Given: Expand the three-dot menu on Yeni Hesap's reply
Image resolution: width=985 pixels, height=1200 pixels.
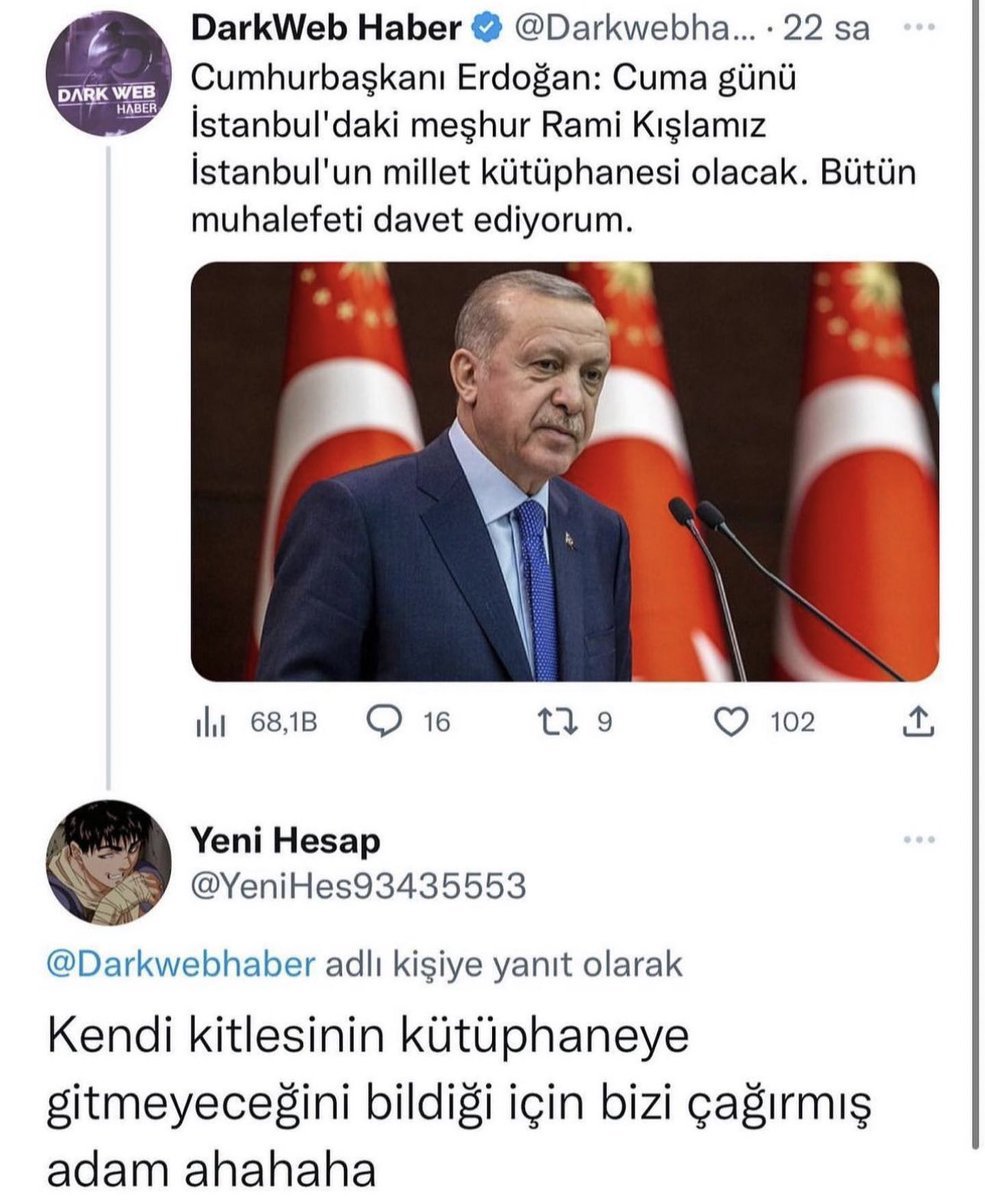Looking at the screenshot, I should 916,840.
